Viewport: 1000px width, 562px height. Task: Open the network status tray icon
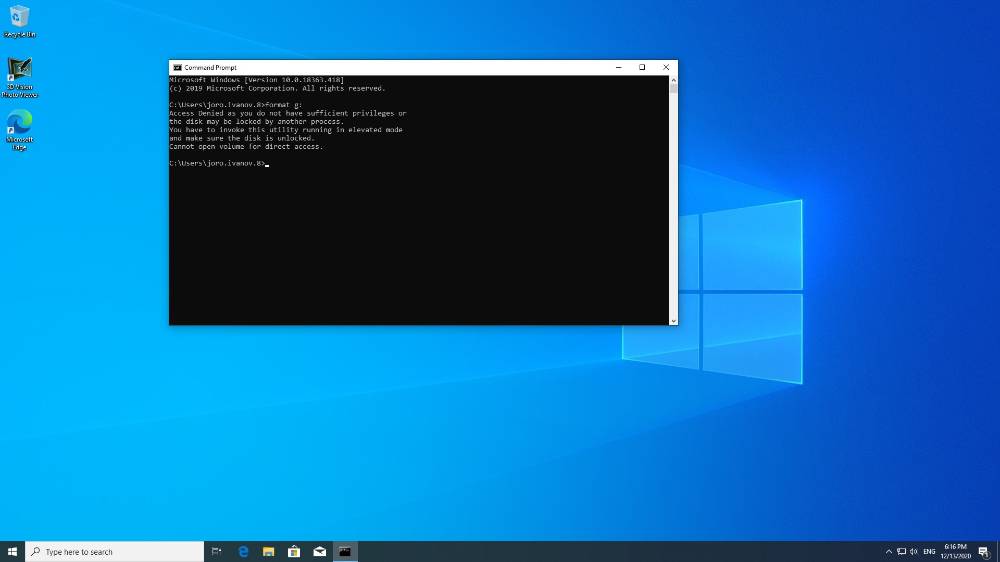(x=901, y=552)
